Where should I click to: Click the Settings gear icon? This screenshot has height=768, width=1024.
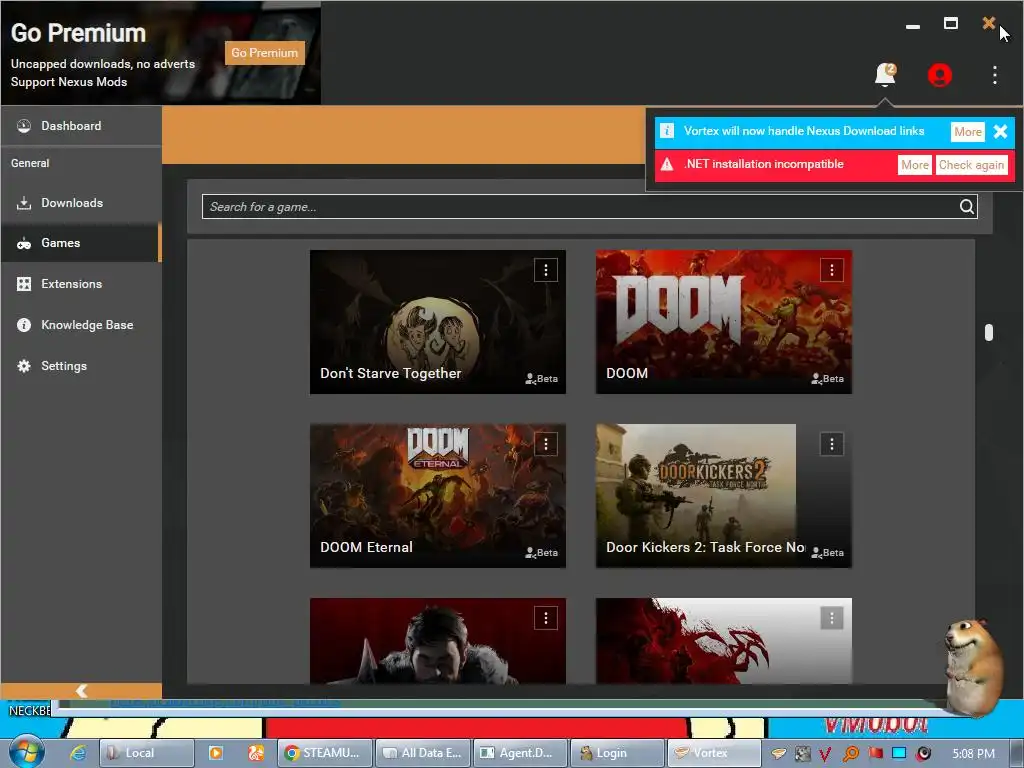click(x=24, y=366)
